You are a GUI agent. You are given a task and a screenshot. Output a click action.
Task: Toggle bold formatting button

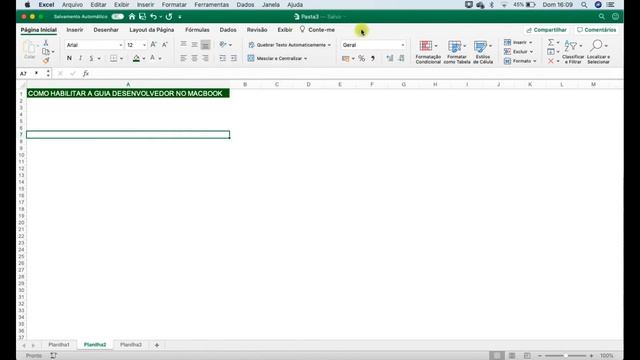click(69, 58)
